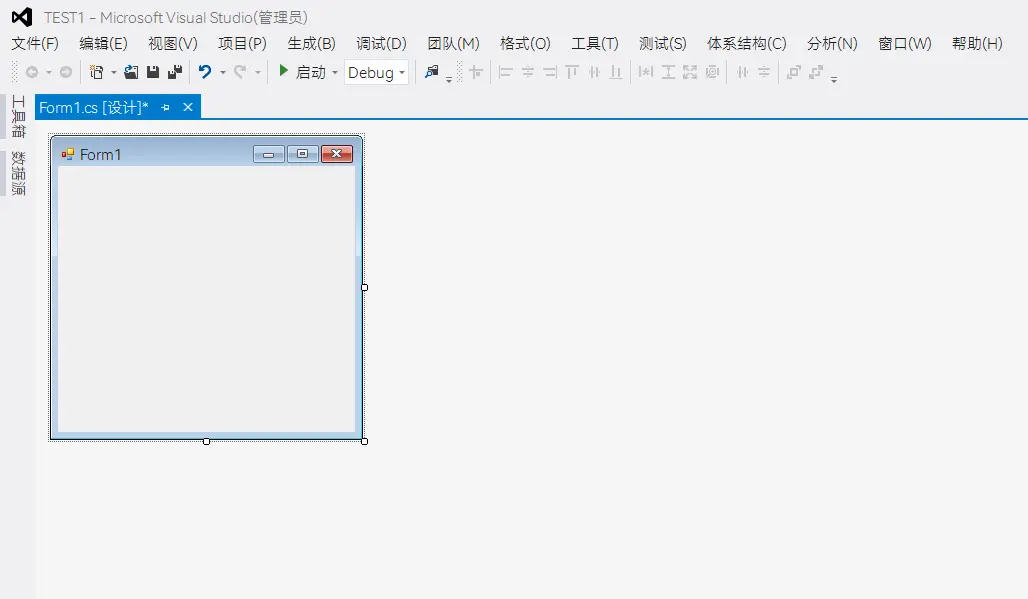Open the 数据源 (Data Sources) side panel
Image resolution: width=1028 pixels, height=599 pixels.
pyautogui.click(x=17, y=172)
